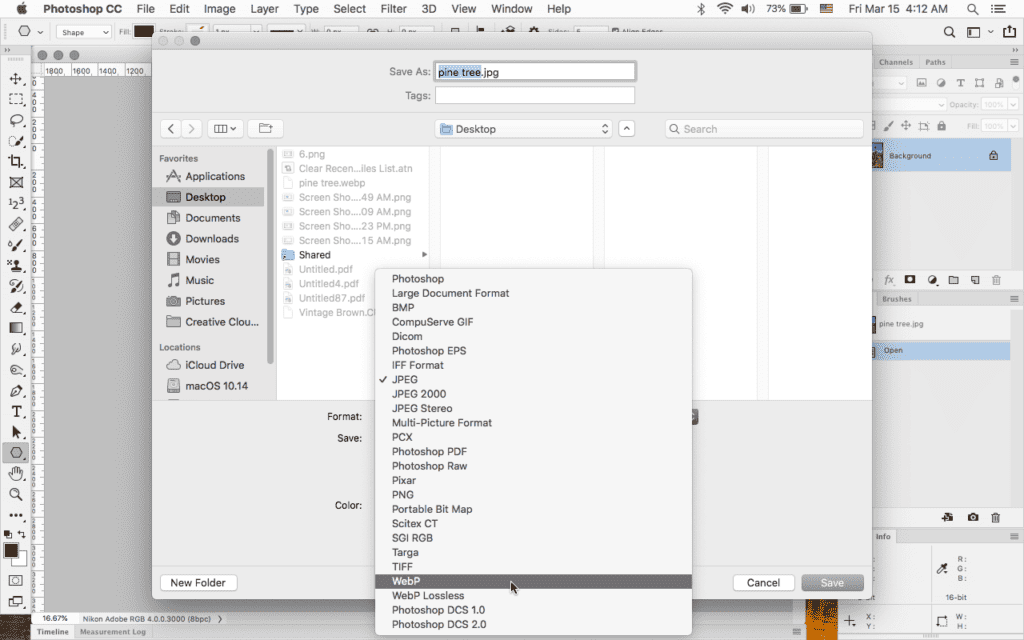Viewport: 1024px width, 640px height.
Task: Create new fill or adjustment layer
Action: point(932,280)
